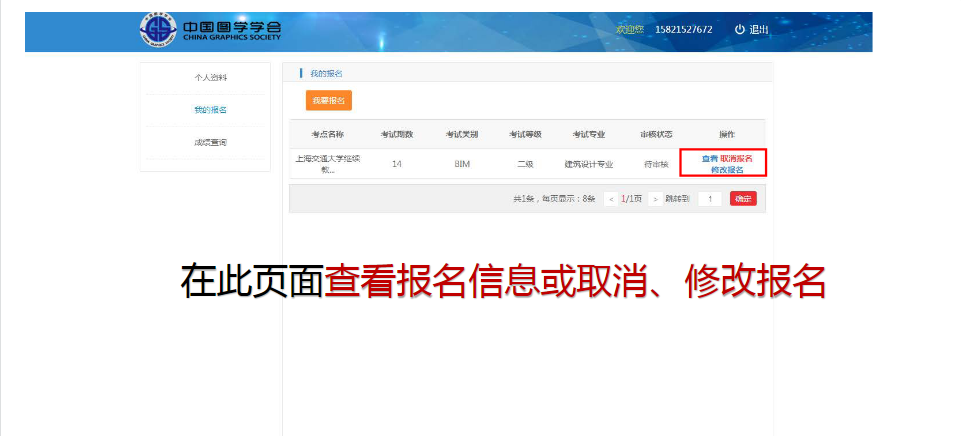Go to the next page arrow
The image size is (961, 436).
point(655,199)
